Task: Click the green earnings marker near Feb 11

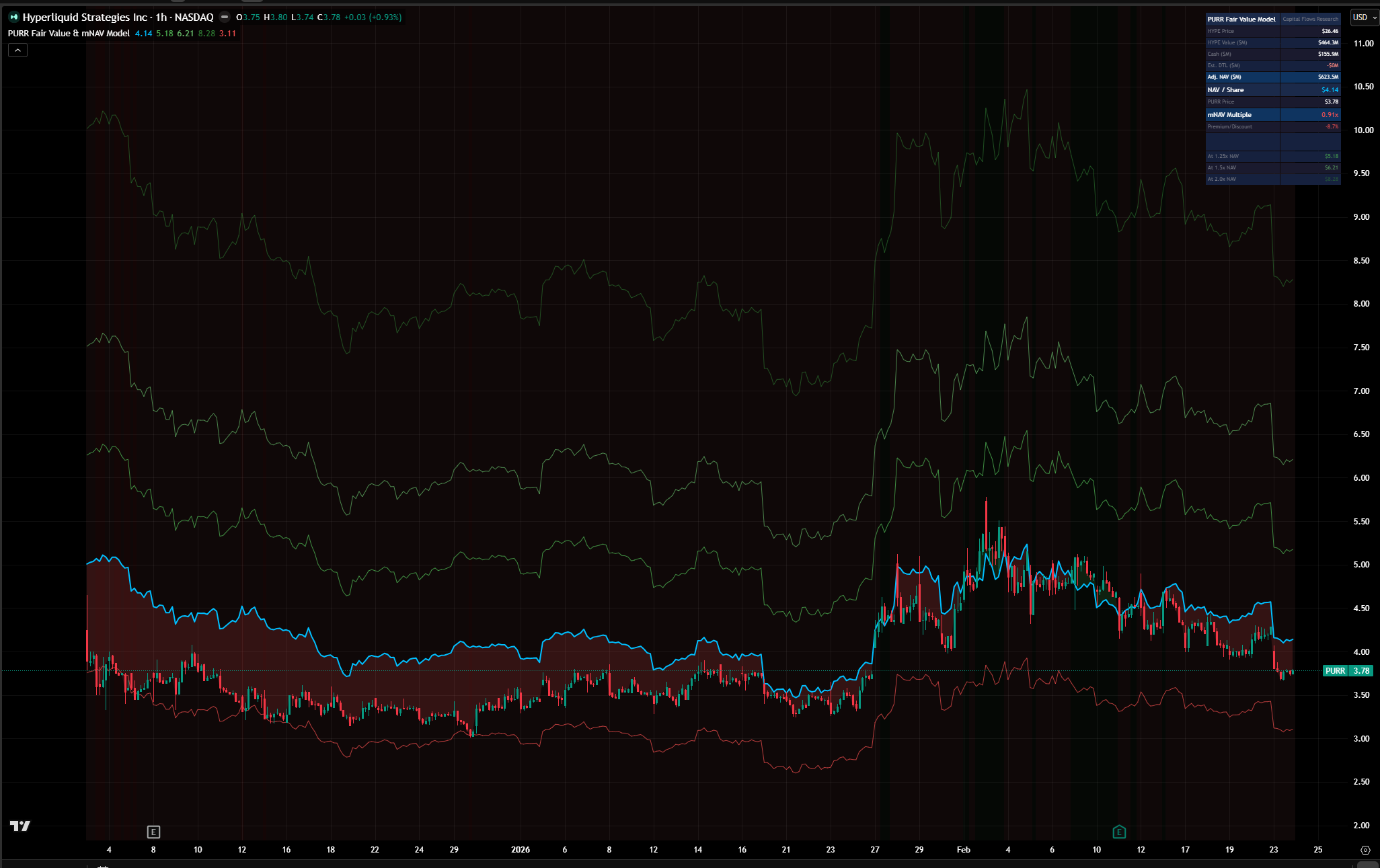Action: [1119, 832]
